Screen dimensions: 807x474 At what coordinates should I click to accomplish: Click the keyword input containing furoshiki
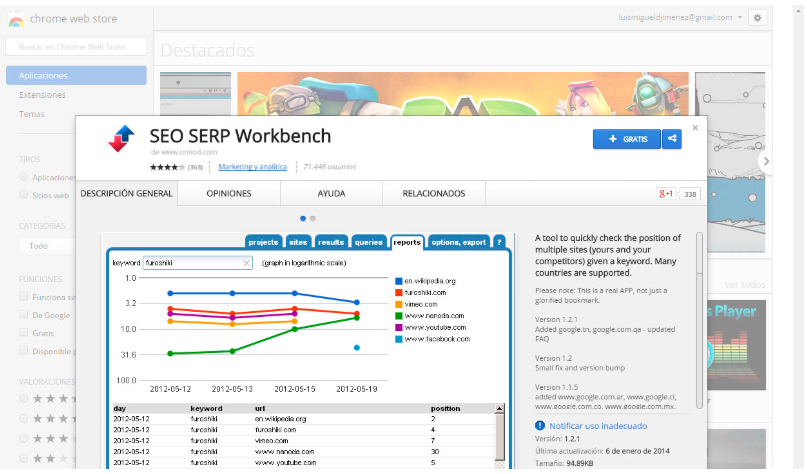(x=198, y=263)
